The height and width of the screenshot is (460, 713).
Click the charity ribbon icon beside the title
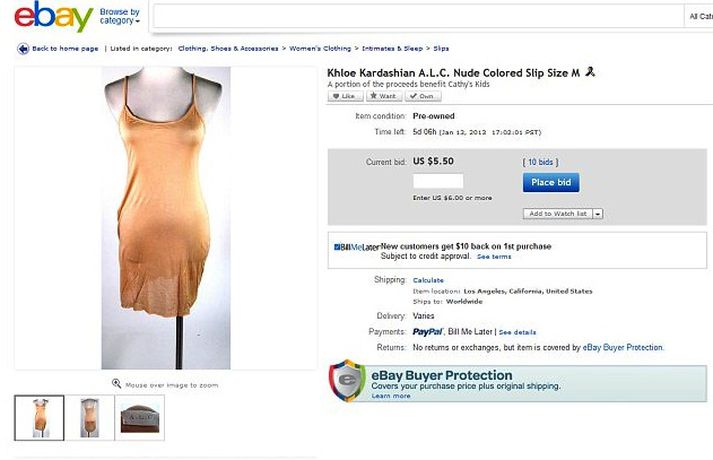[x=592, y=72]
